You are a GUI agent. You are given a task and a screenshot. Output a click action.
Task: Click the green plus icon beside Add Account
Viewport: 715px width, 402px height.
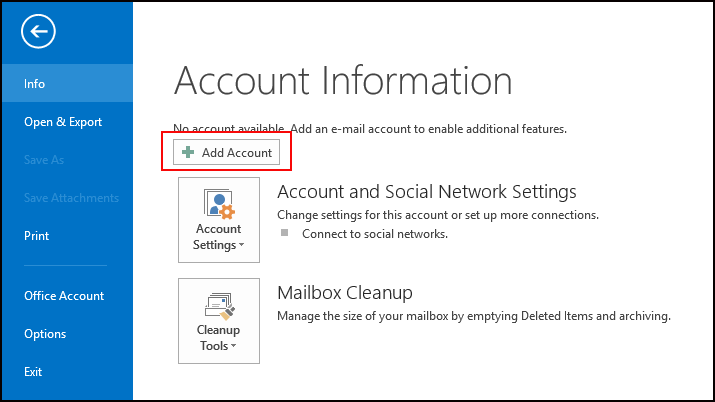tap(188, 152)
